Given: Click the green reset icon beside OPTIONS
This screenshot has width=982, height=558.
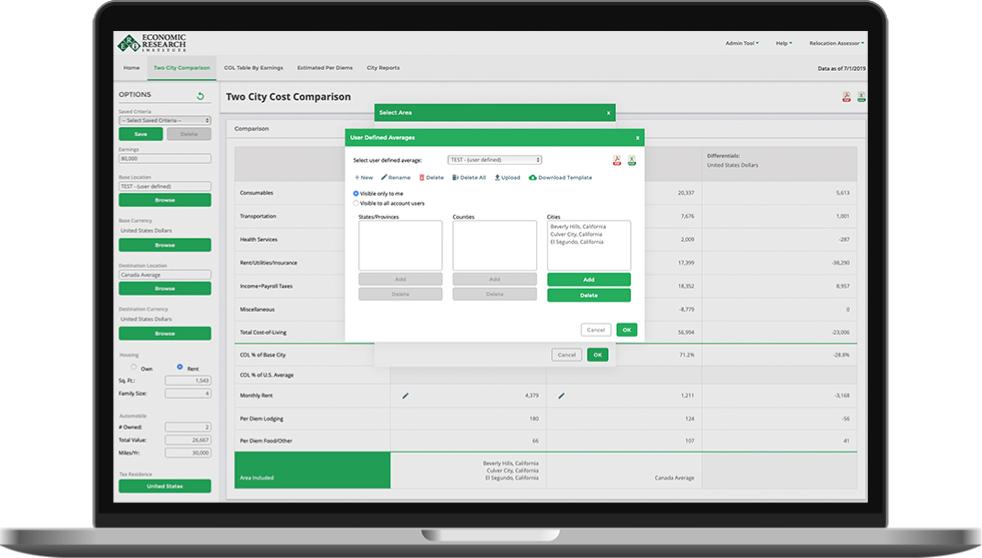Looking at the screenshot, I should pyautogui.click(x=200, y=96).
